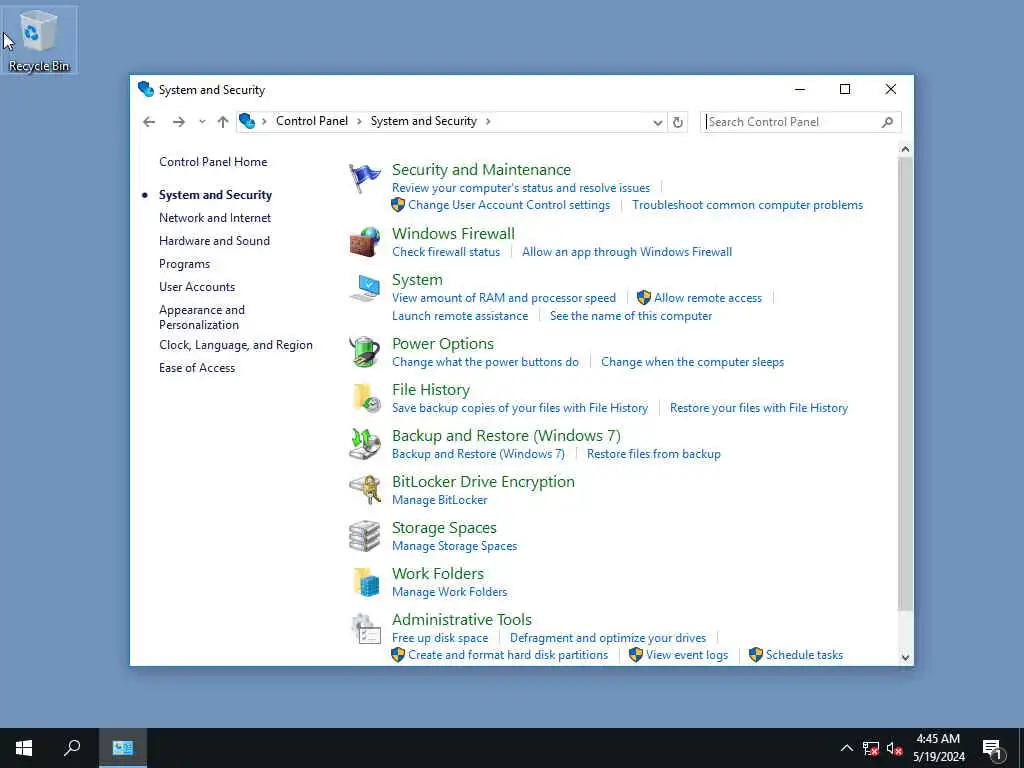Select Hardware and Sound category
Screen dimensions: 1024x768
(x=214, y=241)
